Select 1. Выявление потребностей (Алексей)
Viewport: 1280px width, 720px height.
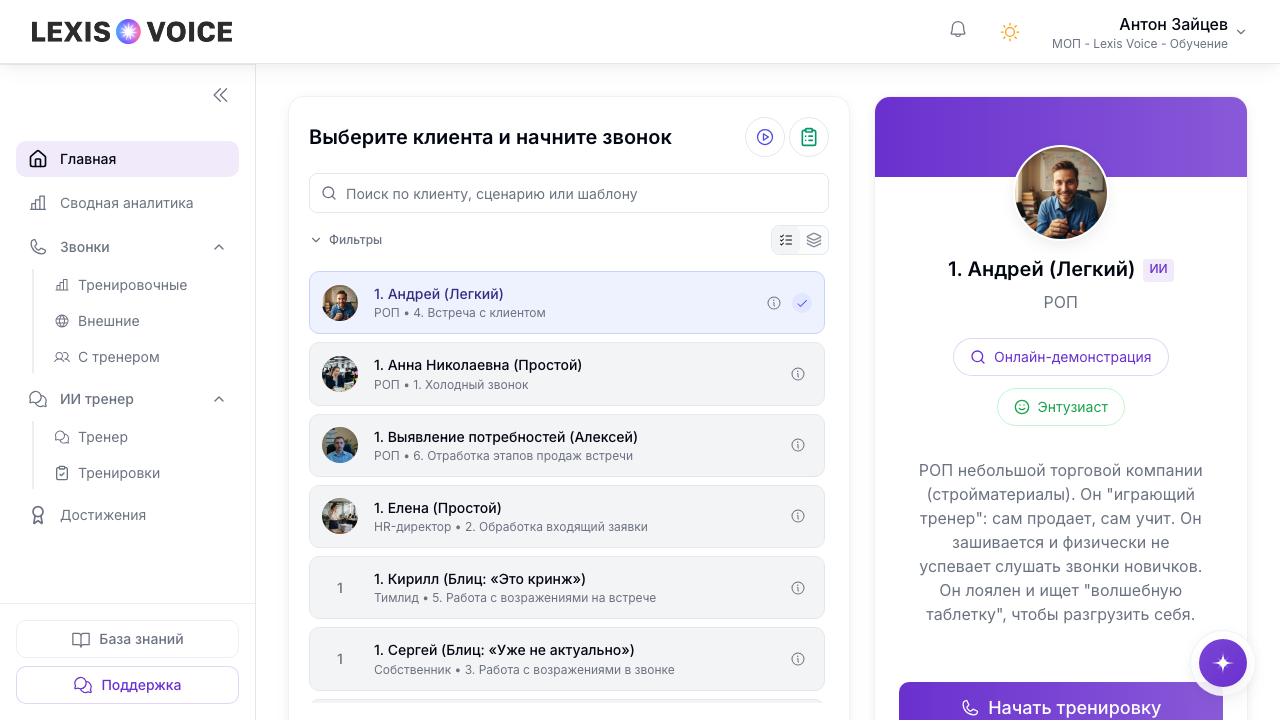pyautogui.click(x=567, y=445)
